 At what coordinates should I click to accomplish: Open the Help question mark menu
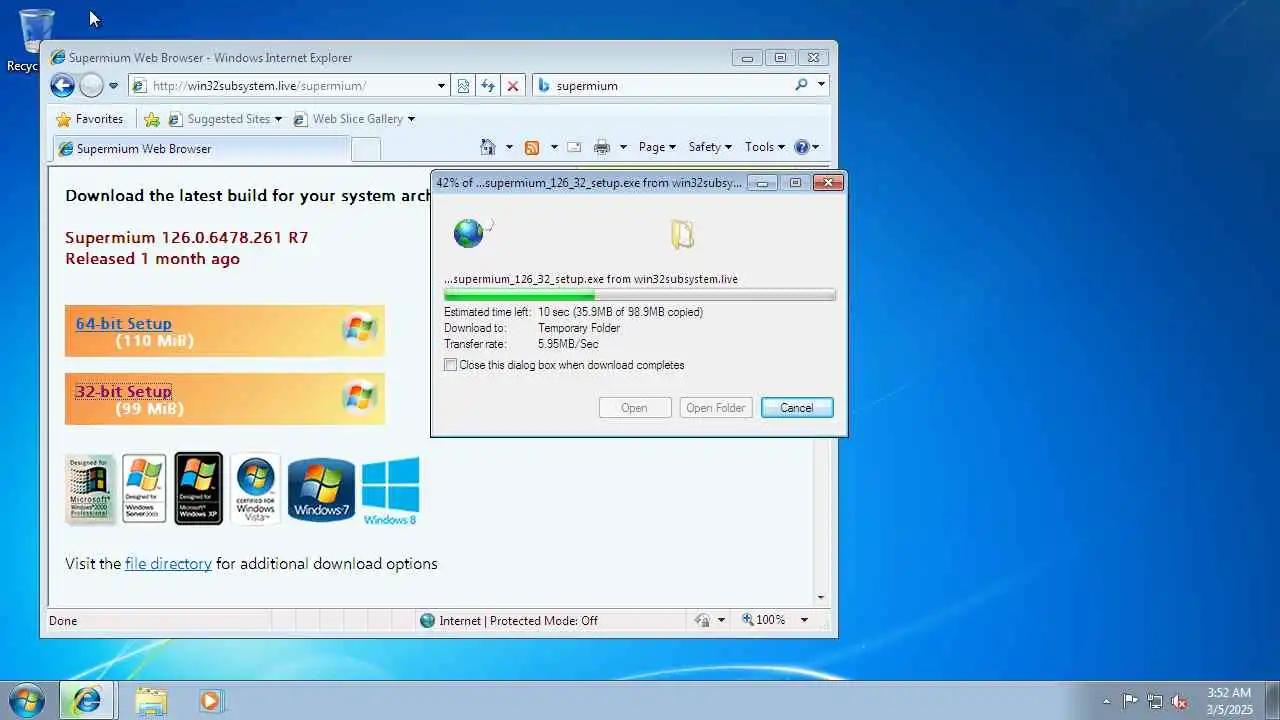[807, 147]
